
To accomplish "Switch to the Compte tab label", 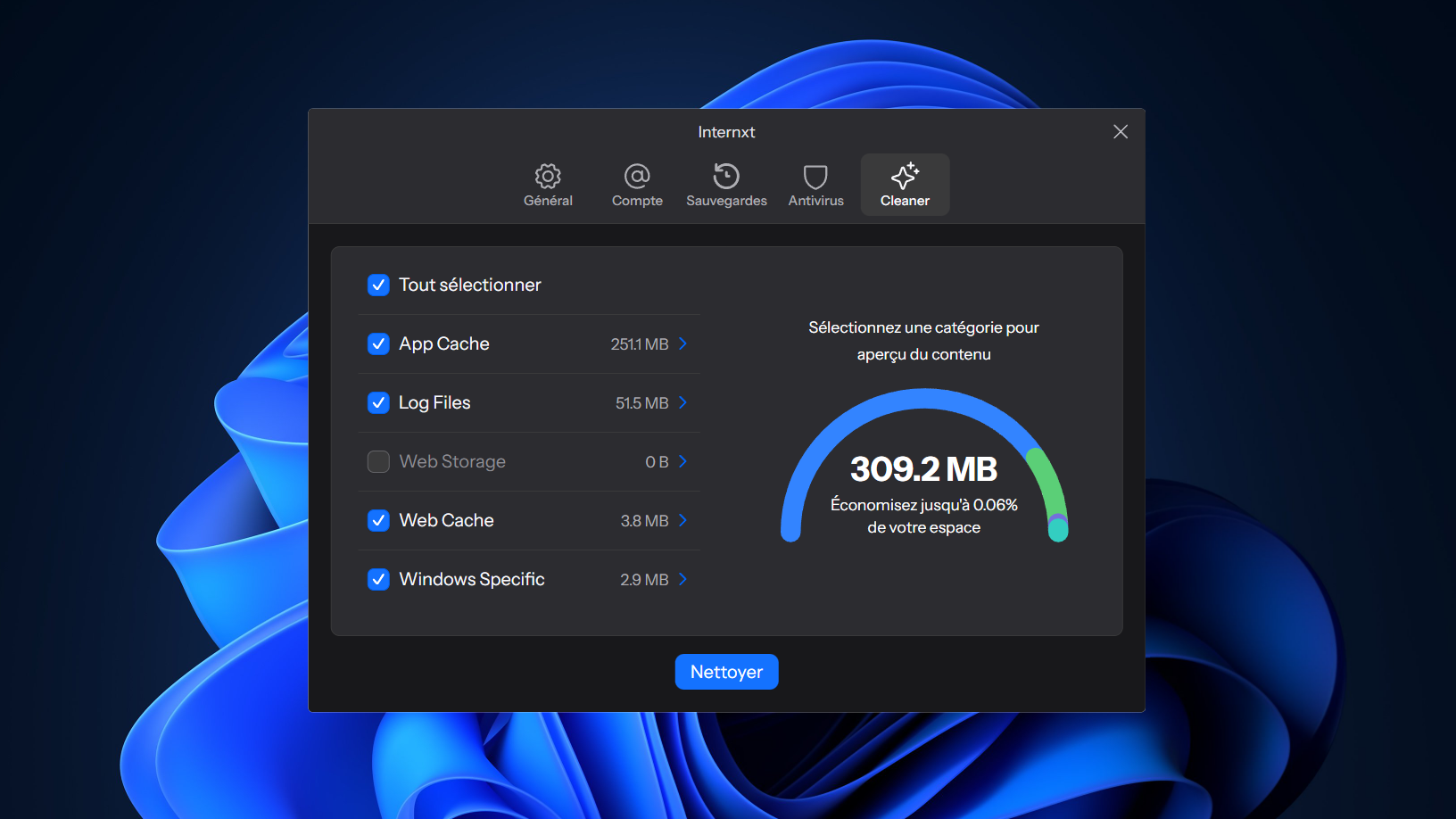I will [637, 201].
